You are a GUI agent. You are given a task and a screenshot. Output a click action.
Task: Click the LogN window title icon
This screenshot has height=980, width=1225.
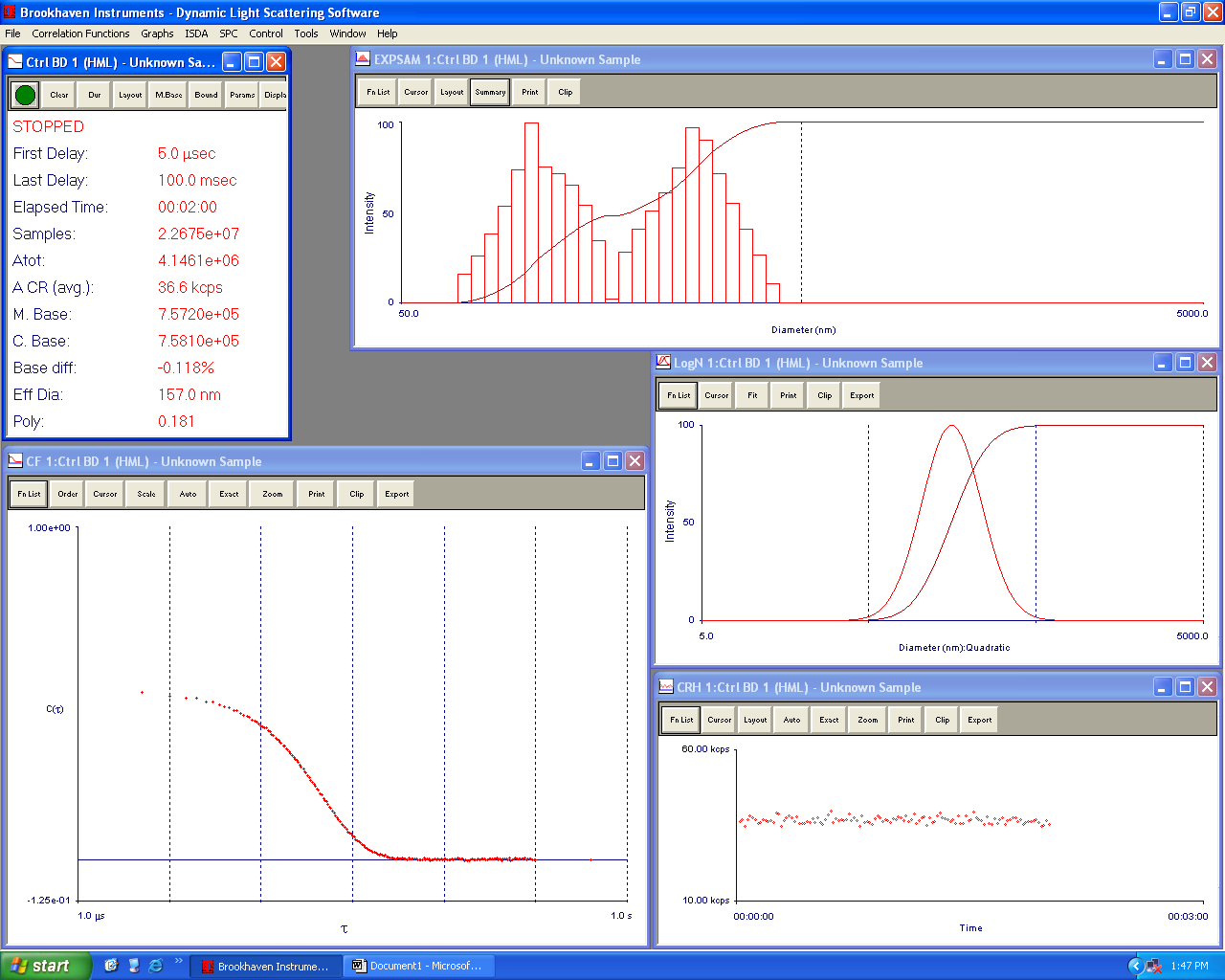click(x=663, y=363)
